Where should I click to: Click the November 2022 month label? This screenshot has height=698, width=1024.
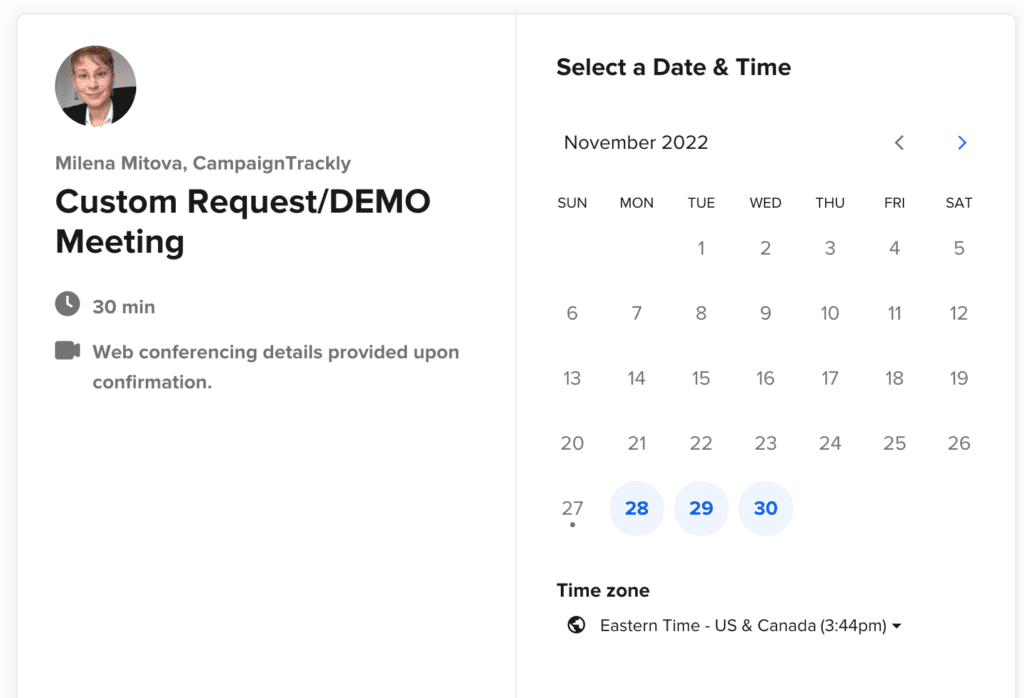636,142
